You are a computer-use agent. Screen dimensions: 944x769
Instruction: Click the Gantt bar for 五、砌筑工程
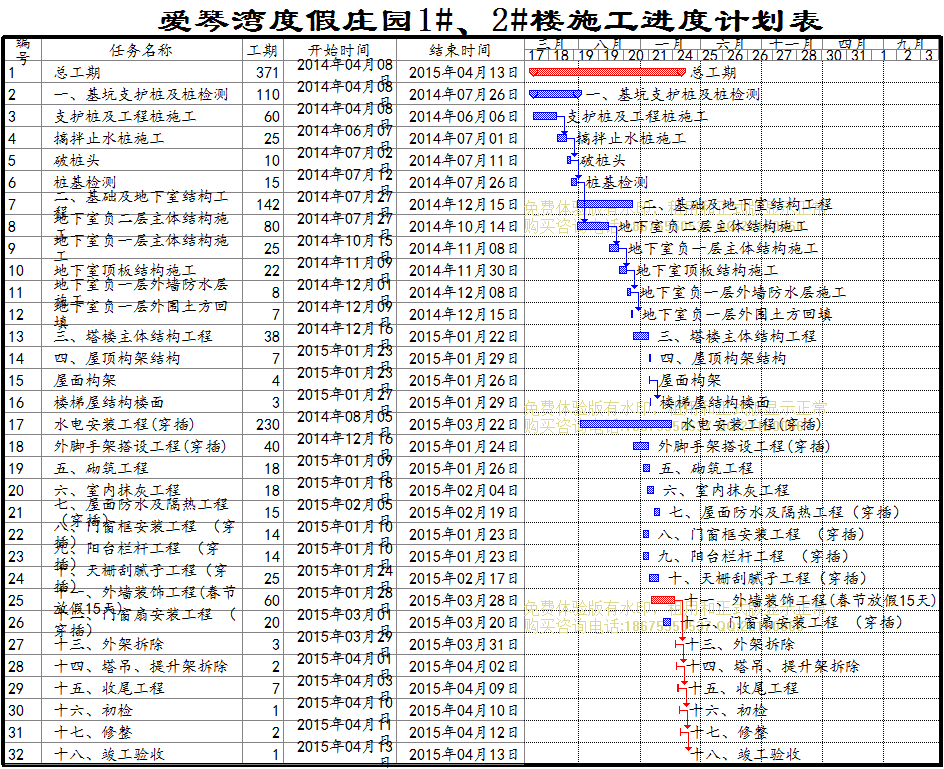click(x=647, y=468)
